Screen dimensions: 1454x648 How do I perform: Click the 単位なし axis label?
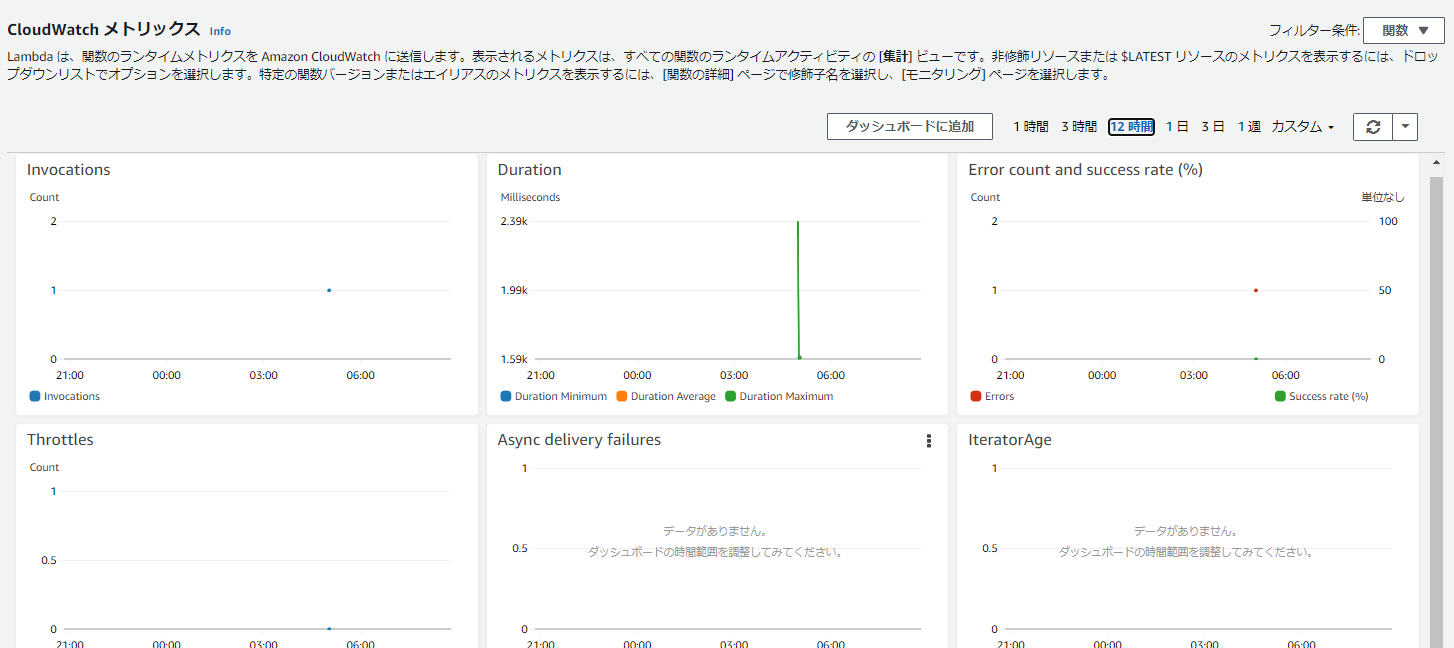click(x=1384, y=197)
